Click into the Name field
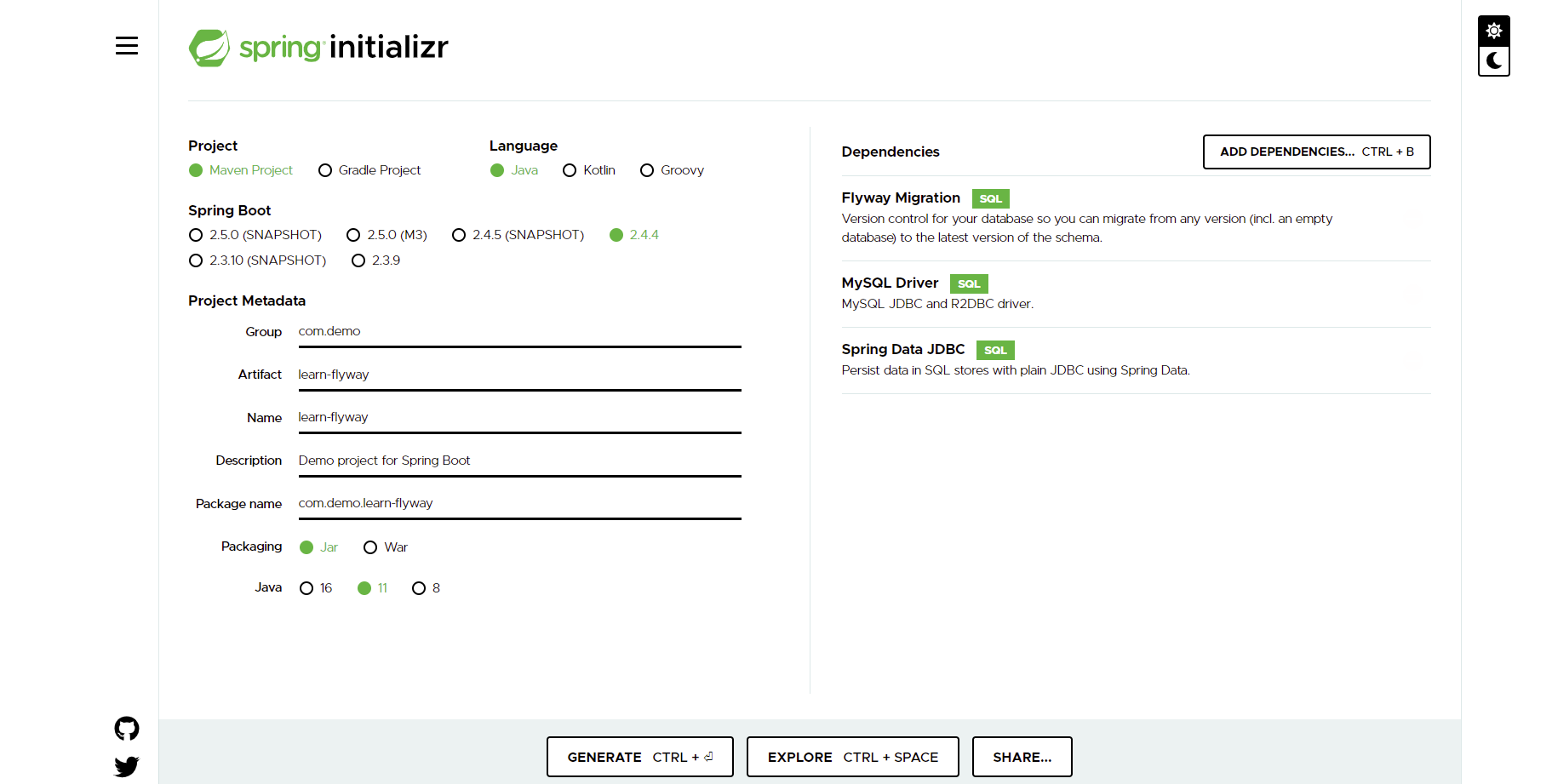This screenshot has height=784, width=1552. pos(519,418)
